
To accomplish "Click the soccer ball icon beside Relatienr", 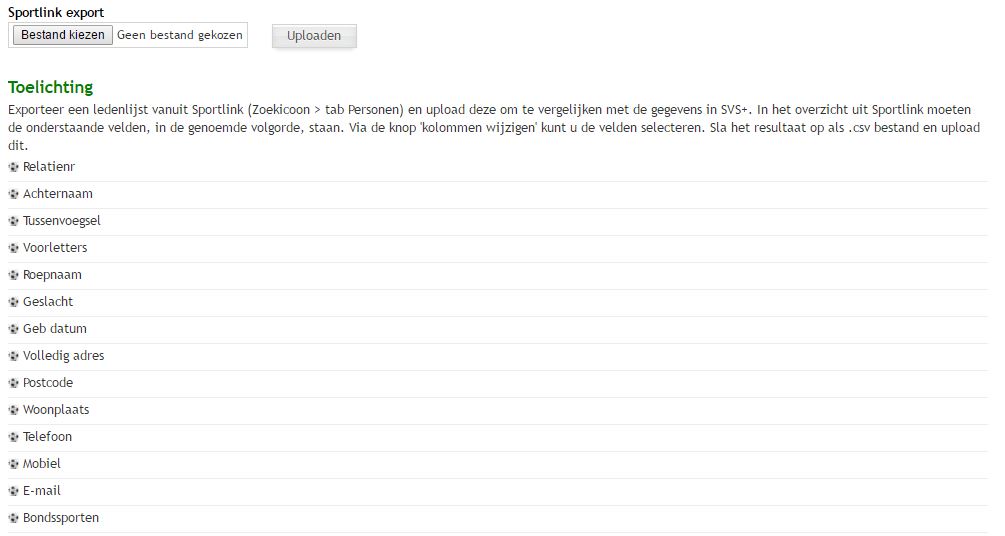I will tap(14, 167).
